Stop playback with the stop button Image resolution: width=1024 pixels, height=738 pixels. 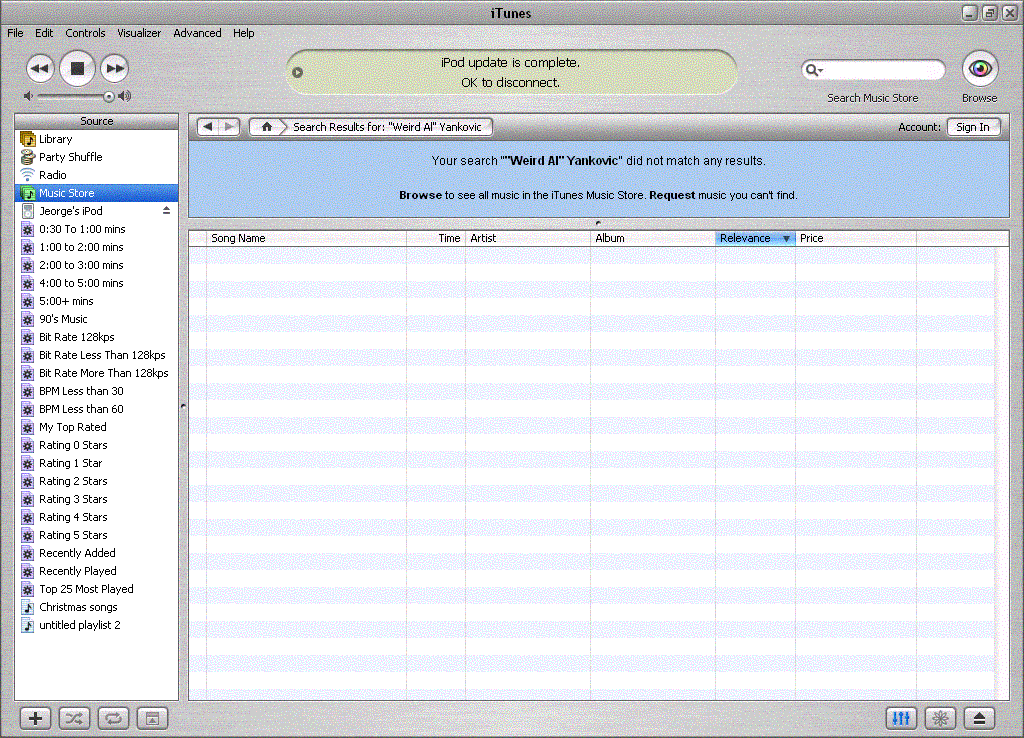77,68
